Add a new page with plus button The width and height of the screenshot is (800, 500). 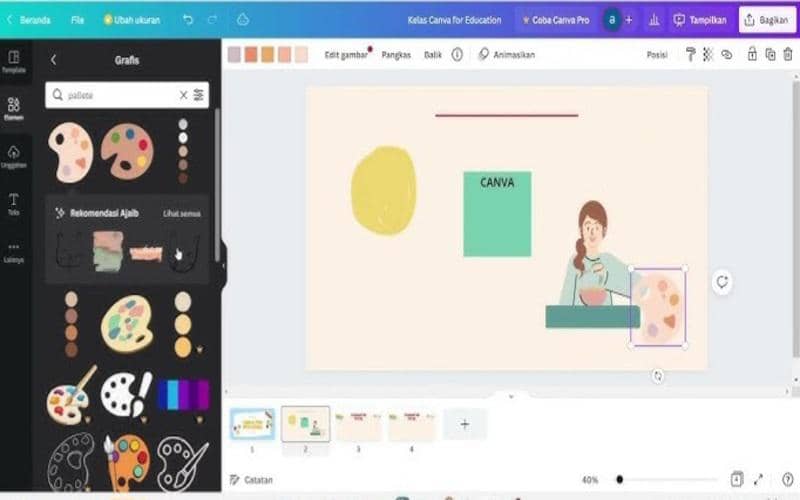465,424
